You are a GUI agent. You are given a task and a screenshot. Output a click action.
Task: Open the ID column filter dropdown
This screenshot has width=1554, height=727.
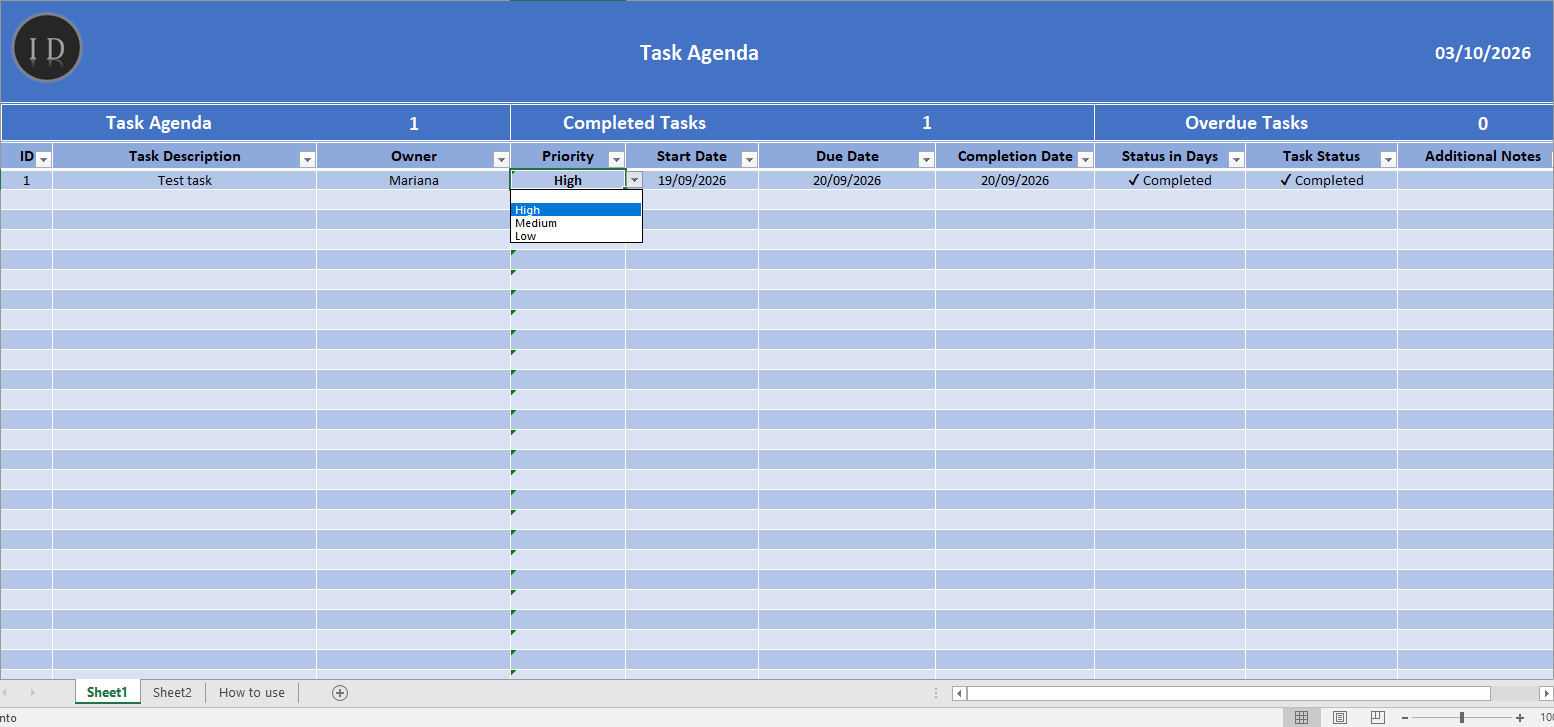(x=44, y=160)
